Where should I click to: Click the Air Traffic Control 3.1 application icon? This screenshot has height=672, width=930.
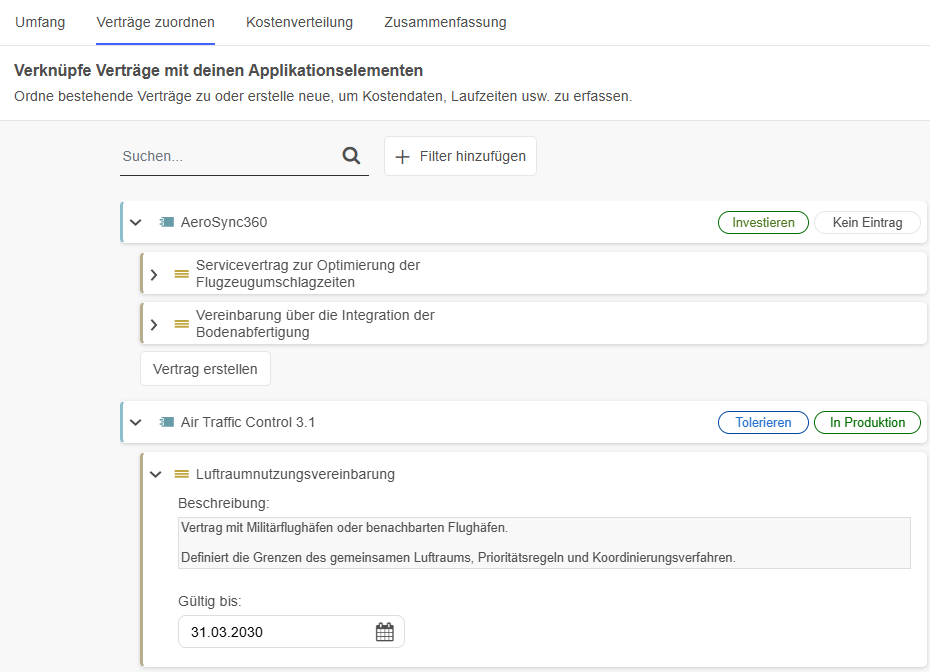pyautogui.click(x=166, y=422)
